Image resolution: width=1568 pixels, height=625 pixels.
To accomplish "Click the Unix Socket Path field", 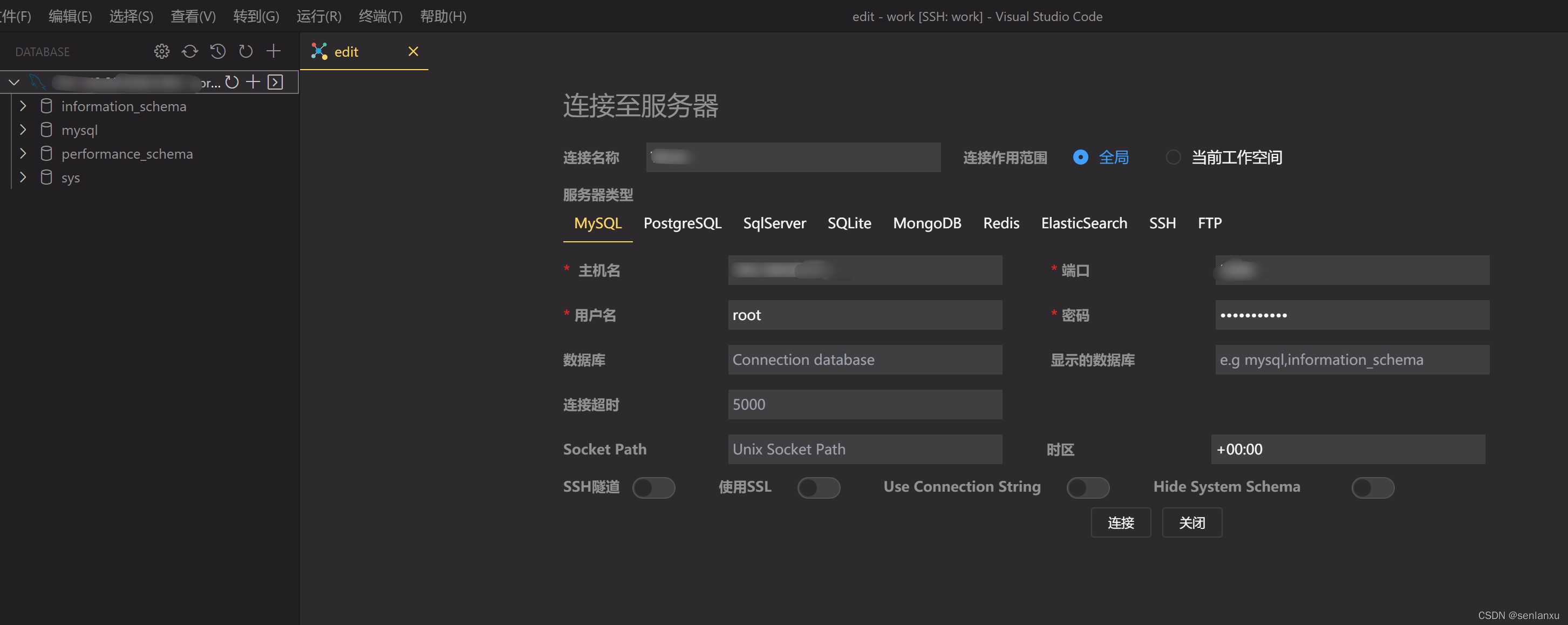I will [x=865, y=450].
